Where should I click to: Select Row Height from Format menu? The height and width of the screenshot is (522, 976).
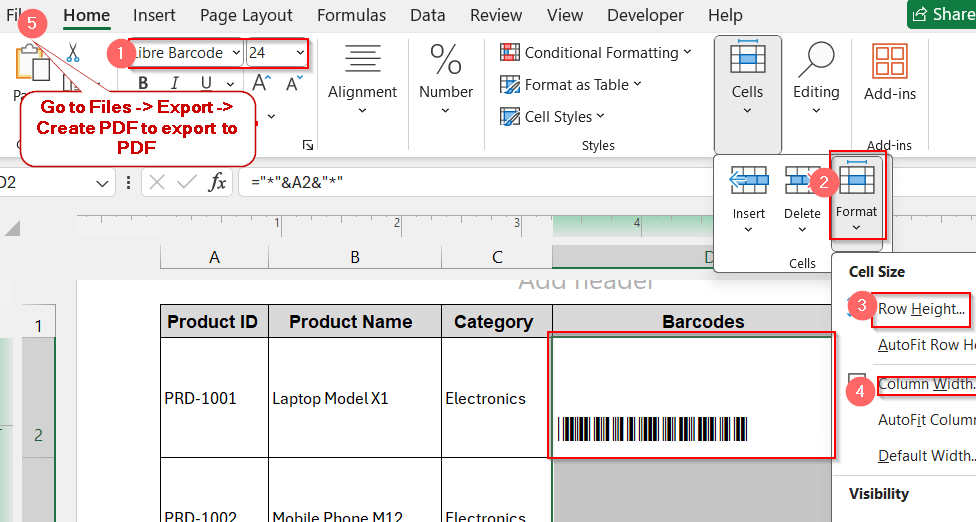(921, 309)
